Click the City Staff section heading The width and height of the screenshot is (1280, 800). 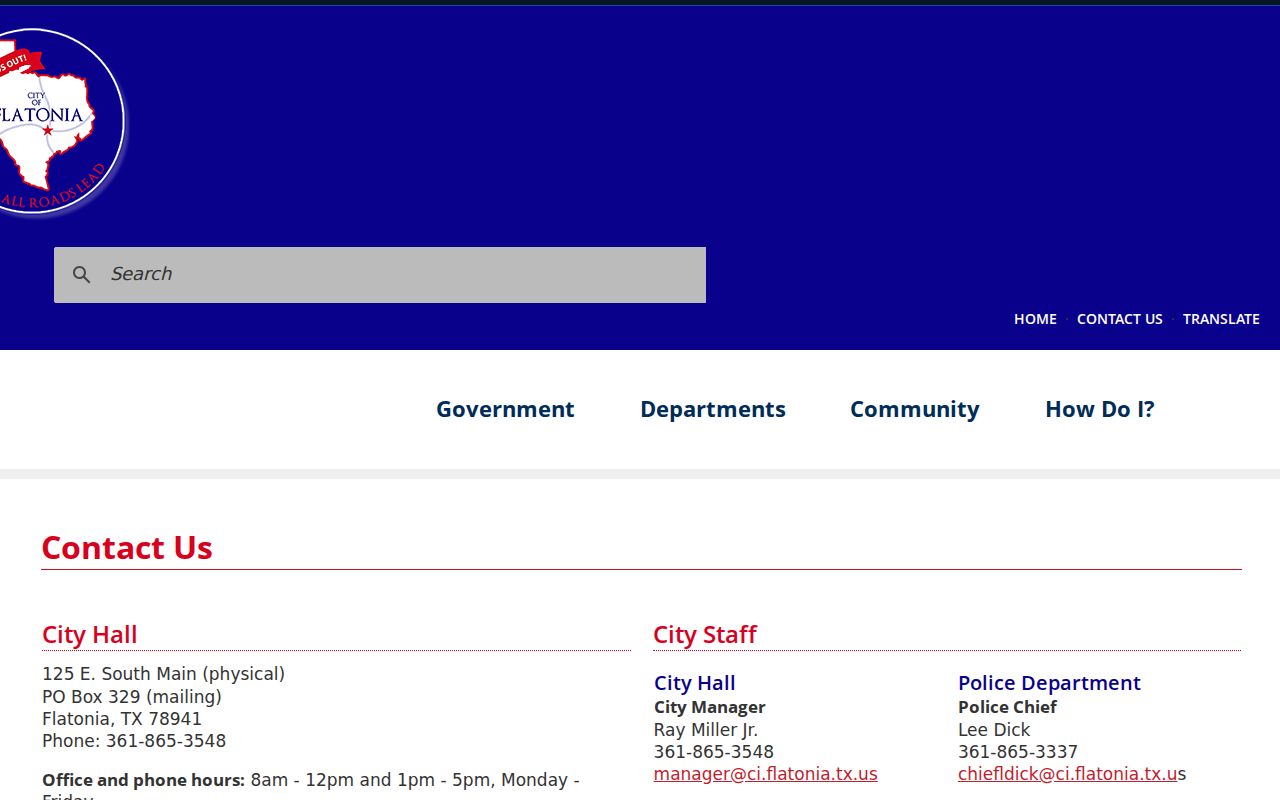[705, 635]
